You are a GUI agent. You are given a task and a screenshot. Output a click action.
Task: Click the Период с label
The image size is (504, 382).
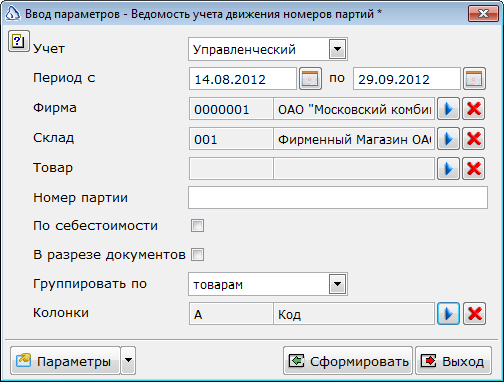tap(64, 78)
